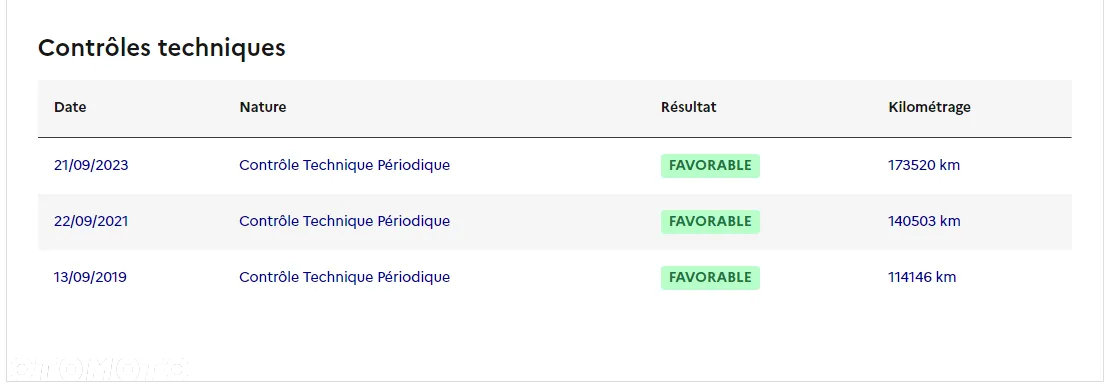Viewport: 1113px width, 390px height.
Task: Click the otomoto watermark logo
Action: [101, 369]
